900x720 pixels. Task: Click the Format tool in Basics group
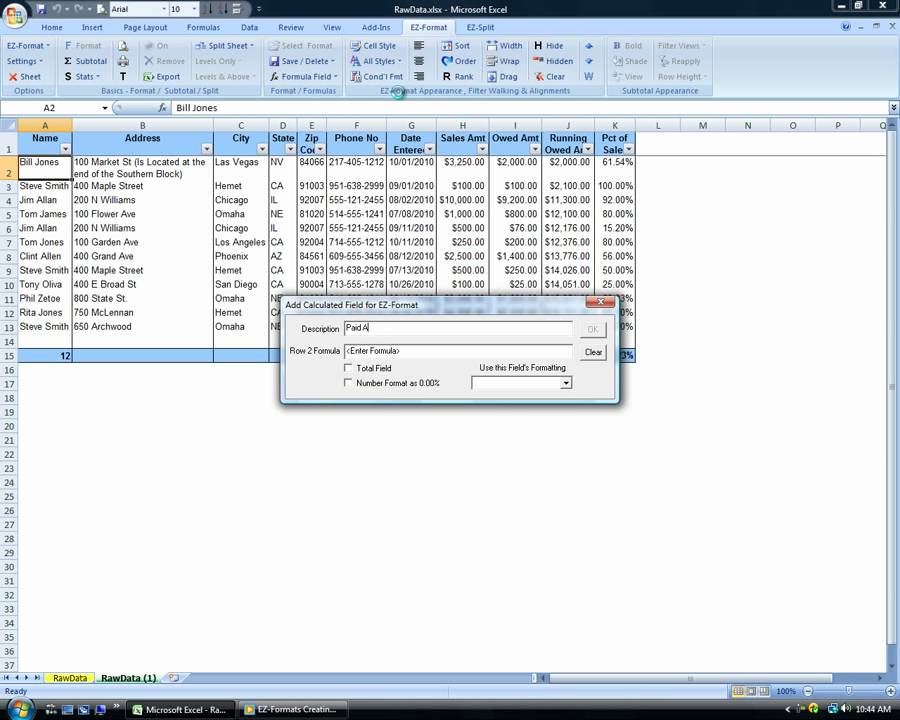click(x=82, y=46)
